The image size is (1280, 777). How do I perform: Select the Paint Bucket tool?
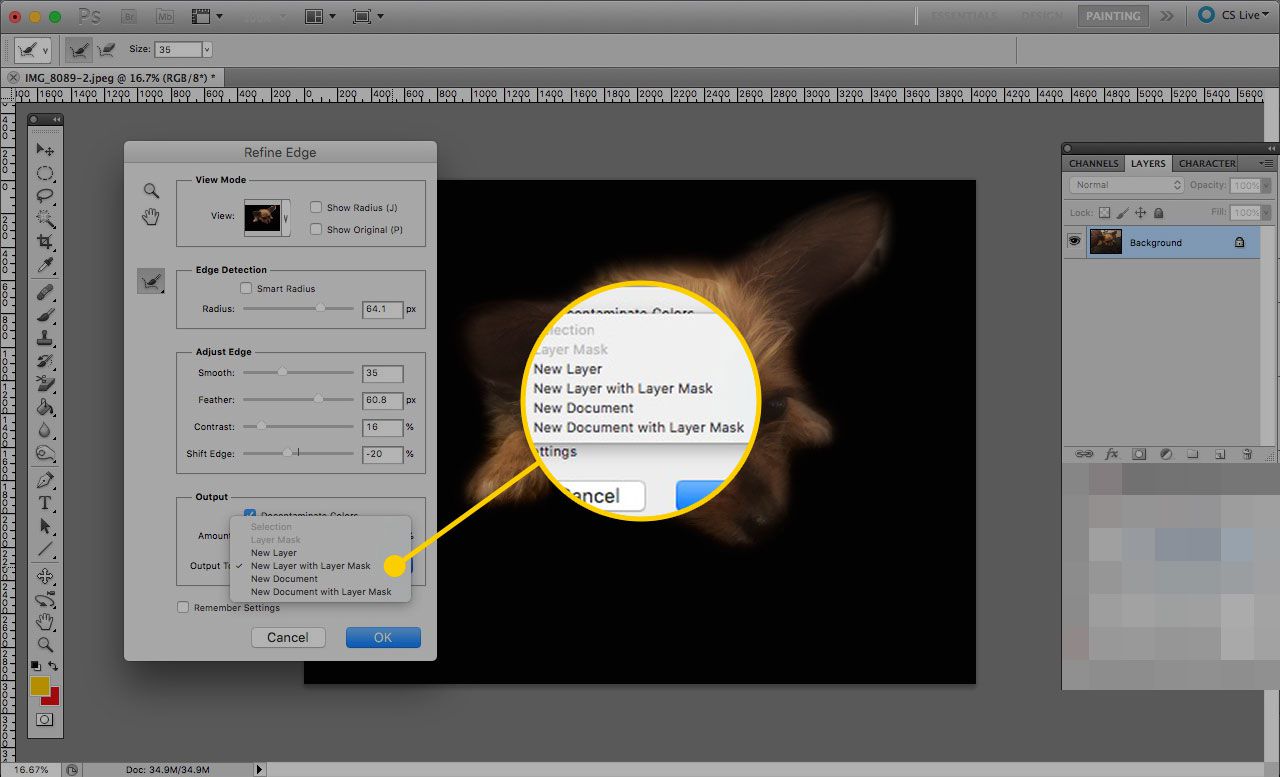click(45, 407)
